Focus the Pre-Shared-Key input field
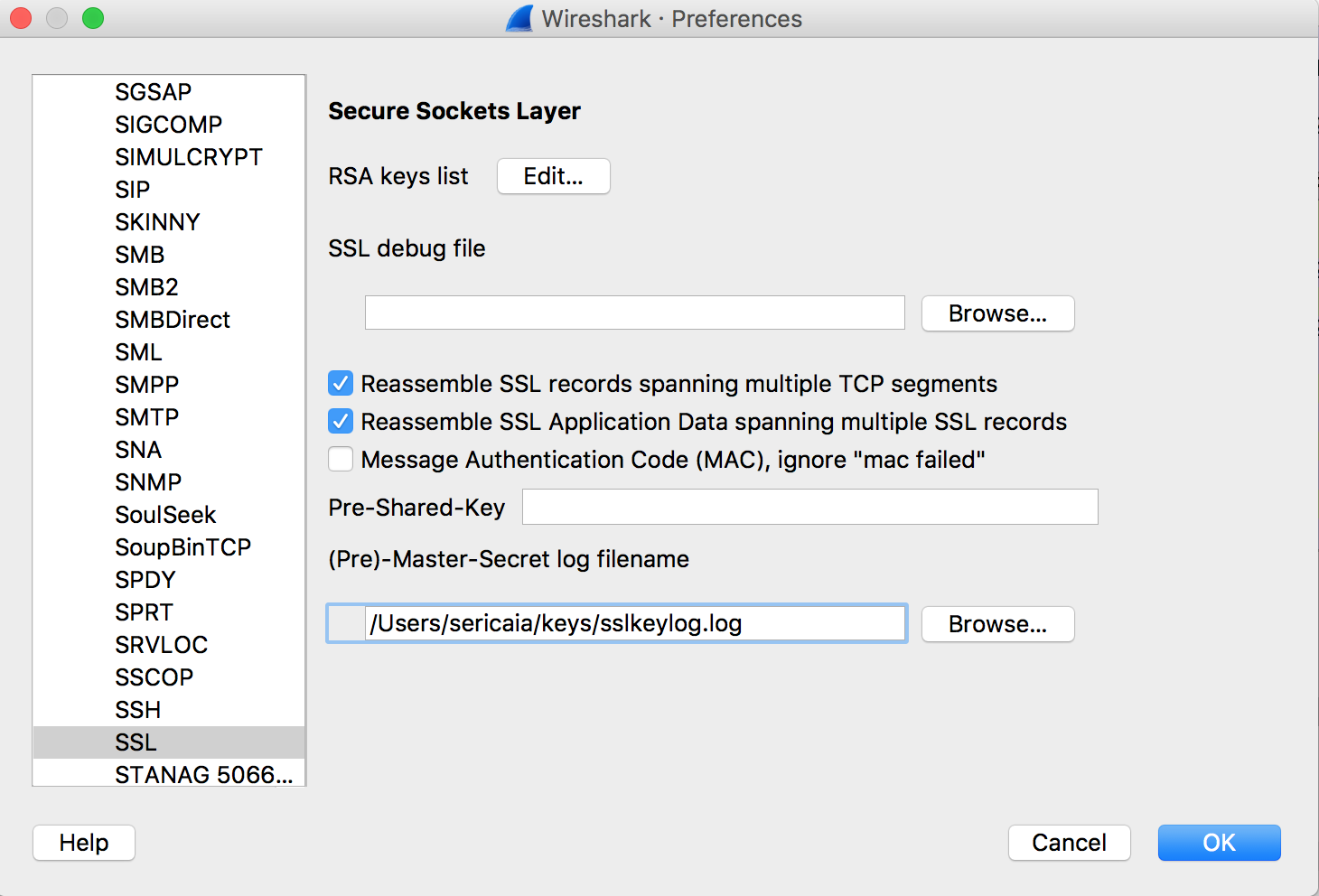This screenshot has width=1319, height=896. (x=810, y=507)
